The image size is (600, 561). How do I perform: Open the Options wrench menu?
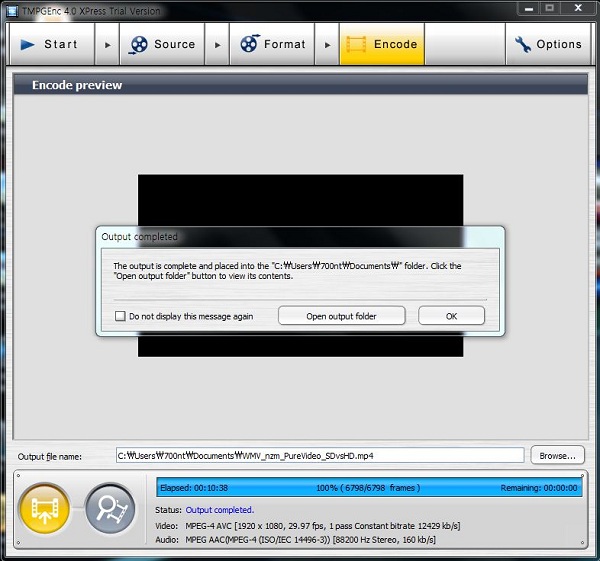coord(548,44)
